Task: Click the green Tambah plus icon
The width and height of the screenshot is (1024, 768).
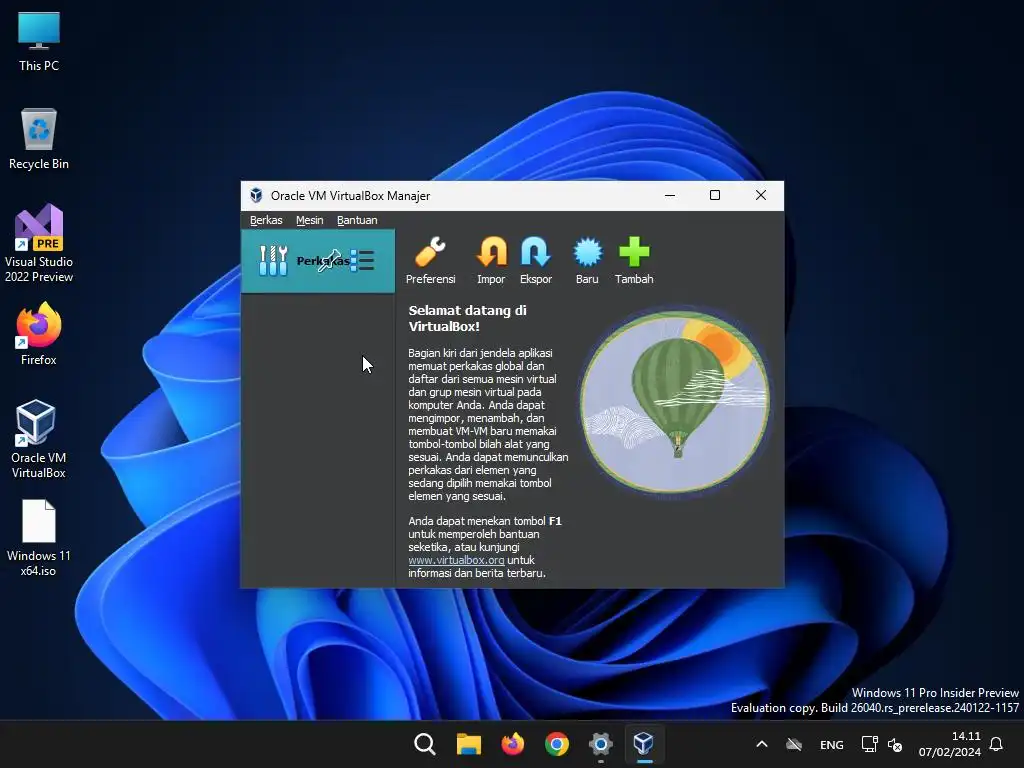Action: pos(633,253)
